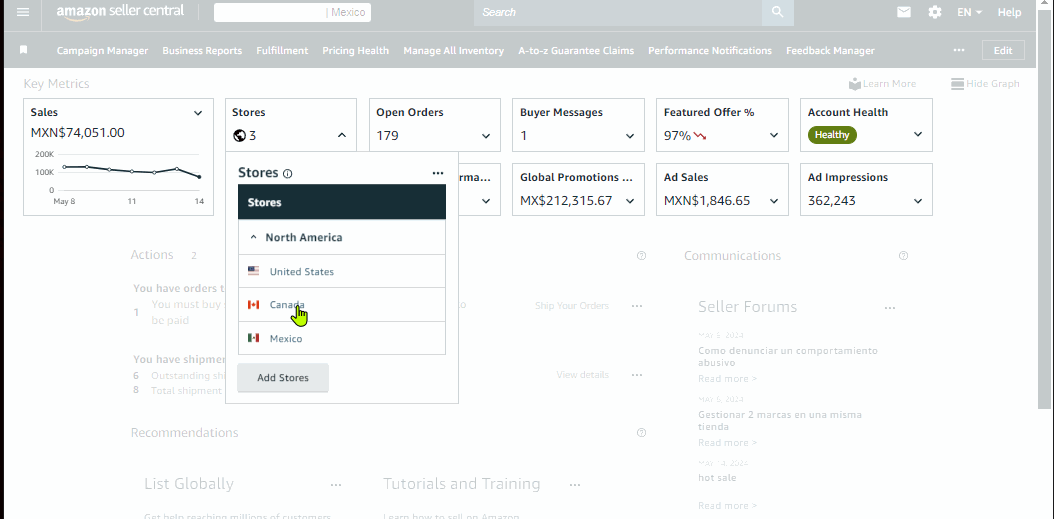Viewport: 1054px width, 519px height.
Task: Open Seller Forums ellipsis menu
Action: tap(890, 308)
